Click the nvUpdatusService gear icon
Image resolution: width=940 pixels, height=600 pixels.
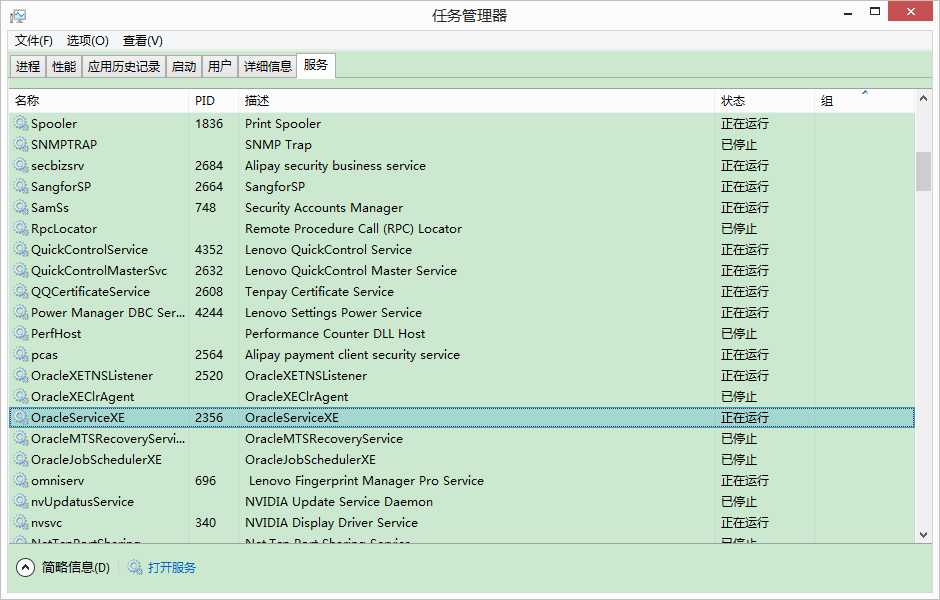22,501
